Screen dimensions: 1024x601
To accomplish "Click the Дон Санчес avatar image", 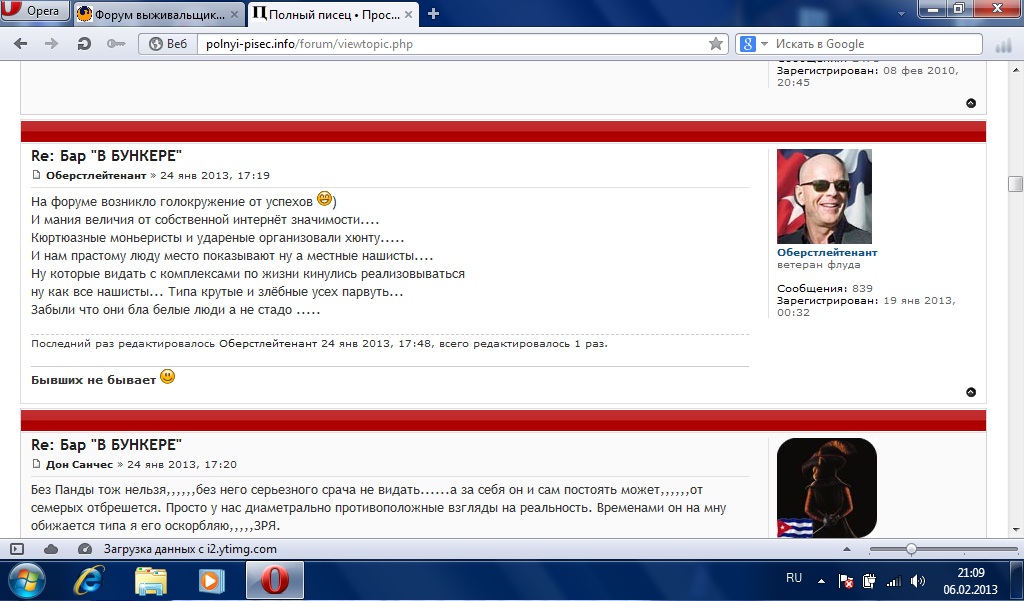I will point(827,488).
